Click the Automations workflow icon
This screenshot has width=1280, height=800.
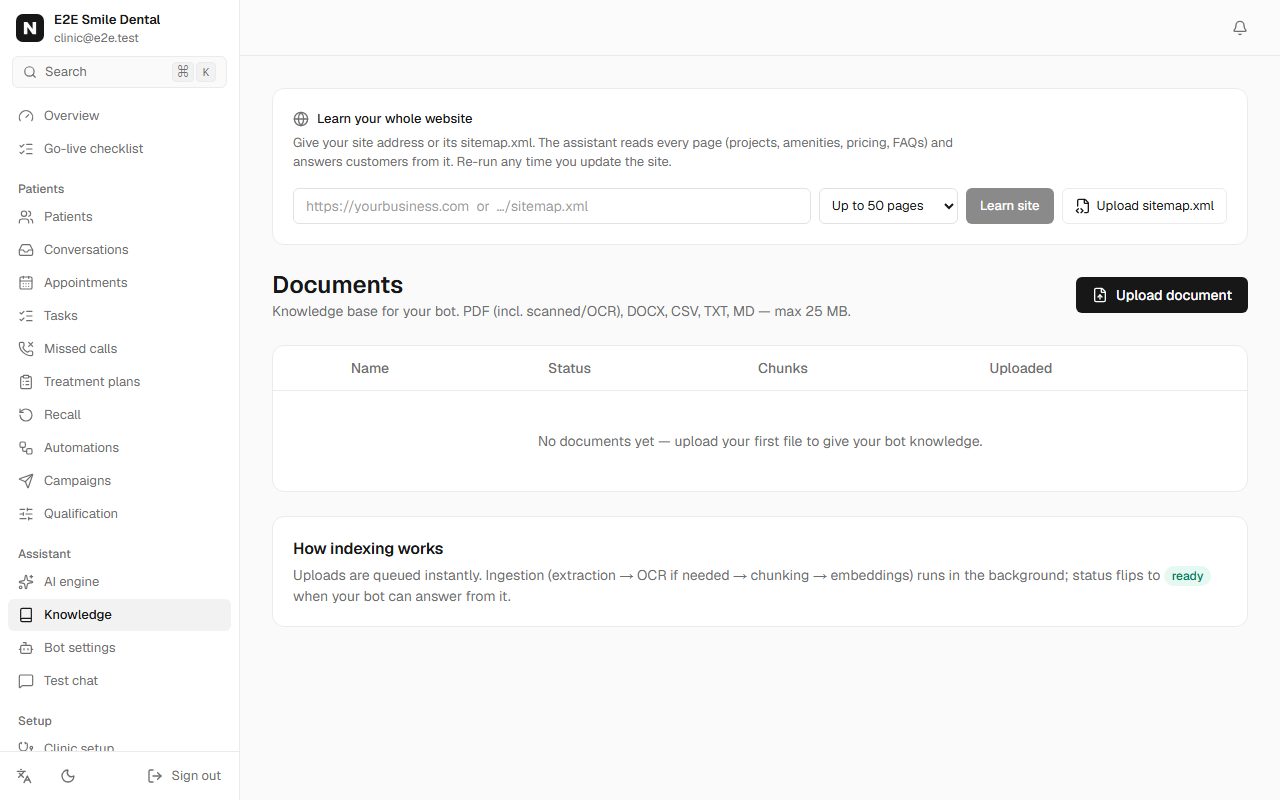(x=26, y=448)
